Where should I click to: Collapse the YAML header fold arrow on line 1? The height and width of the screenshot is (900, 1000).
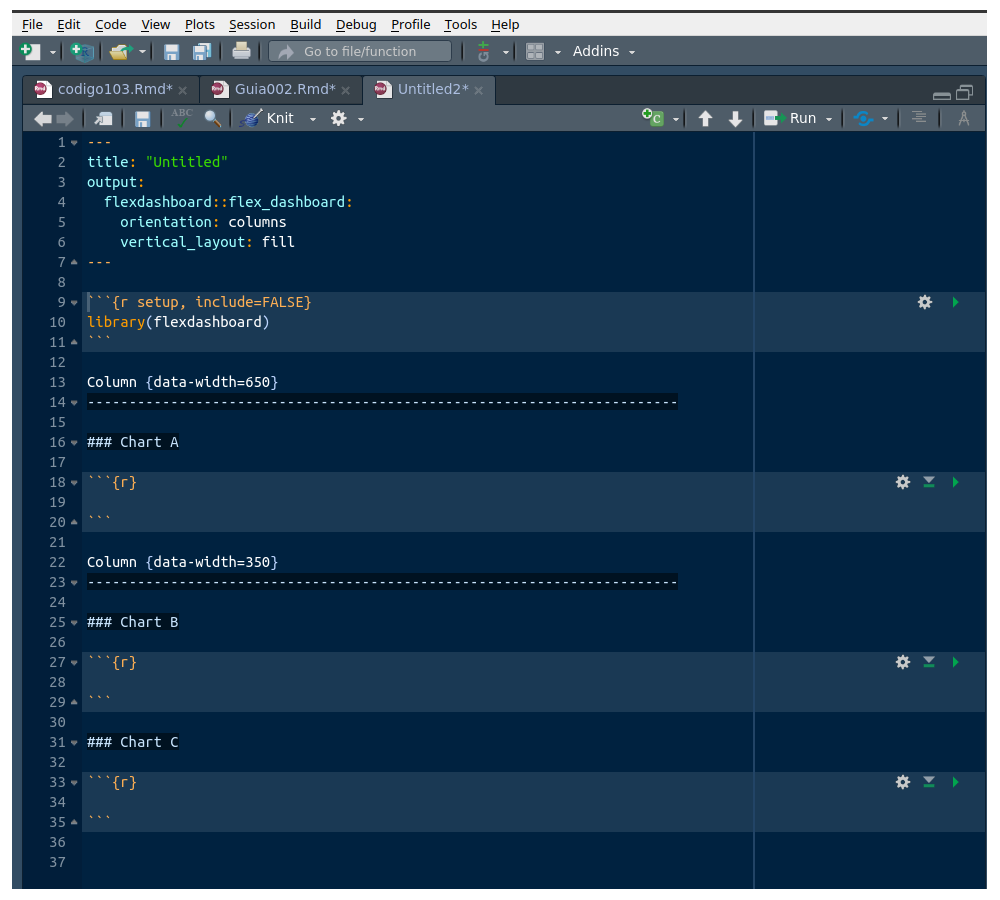pyautogui.click(x=74, y=142)
